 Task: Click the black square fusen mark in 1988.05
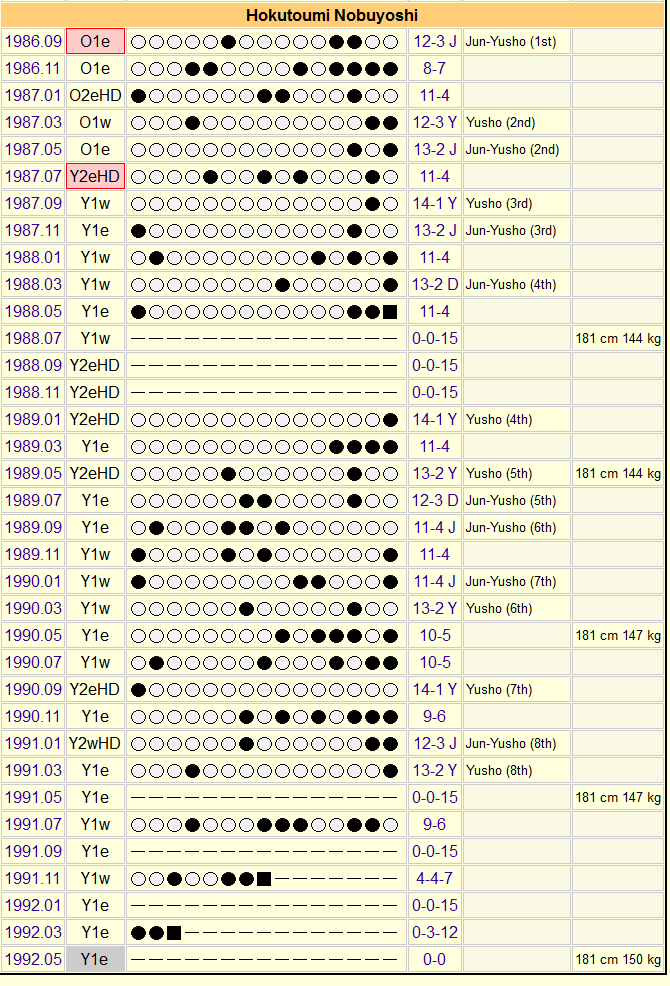click(x=390, y=312)
